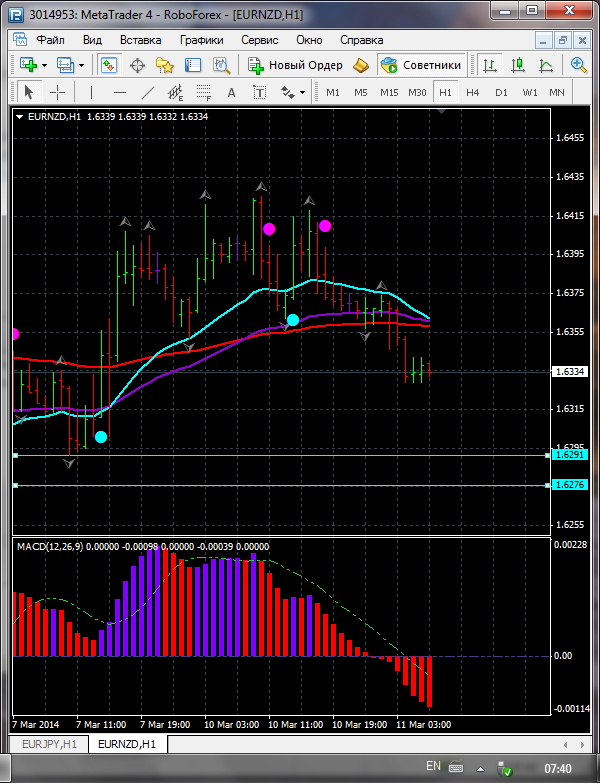Open the Data Window crosshair-circle icon
Screen dimensions: 600x784
(x=137, y=65)
